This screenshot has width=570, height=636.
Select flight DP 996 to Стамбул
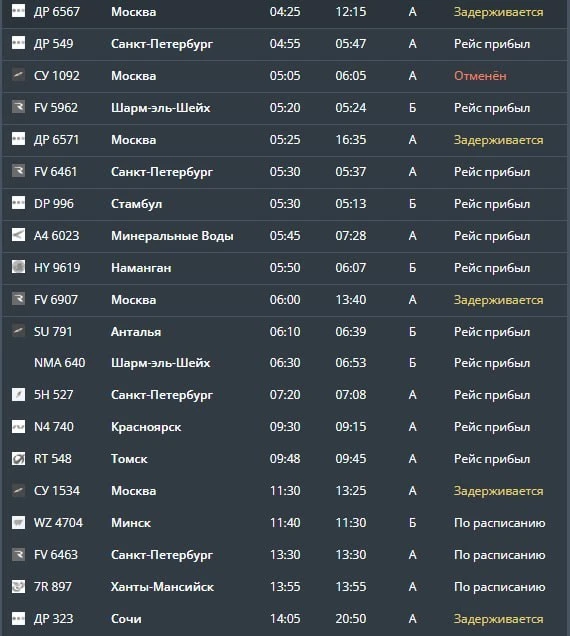(285, 204)
